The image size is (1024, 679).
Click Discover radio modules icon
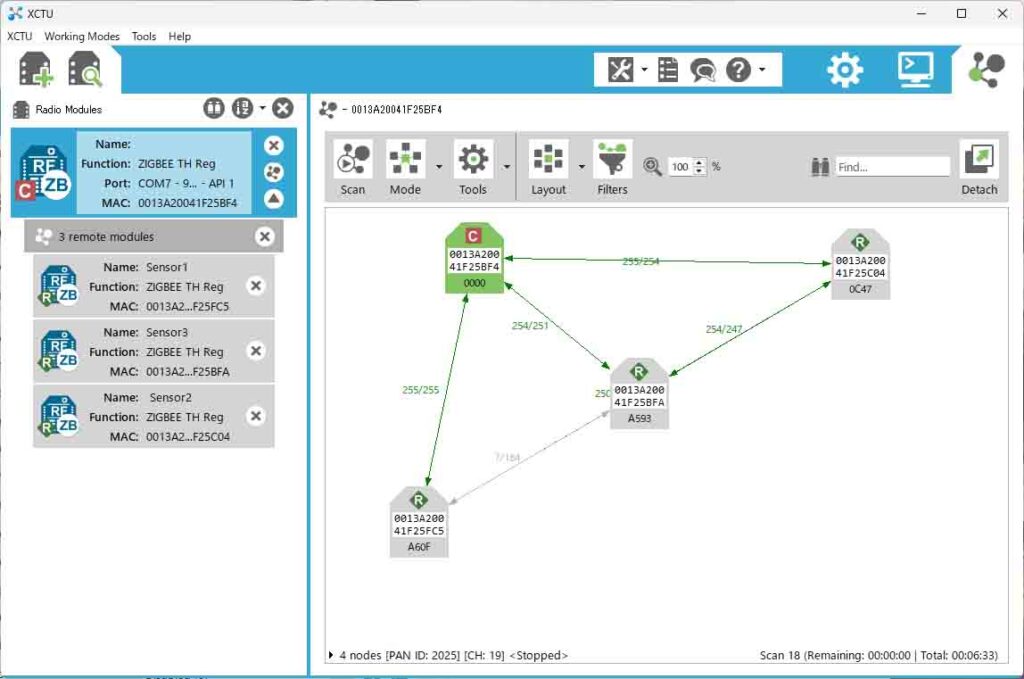pyautogui.click(x=86, y=70)
